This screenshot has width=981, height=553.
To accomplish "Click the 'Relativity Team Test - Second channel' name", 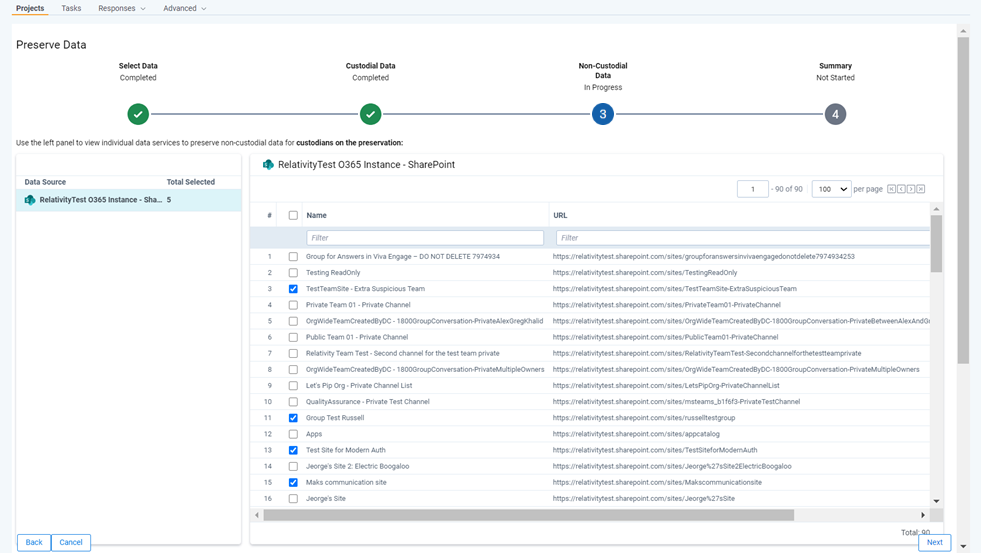I will [x=402, y=353].
